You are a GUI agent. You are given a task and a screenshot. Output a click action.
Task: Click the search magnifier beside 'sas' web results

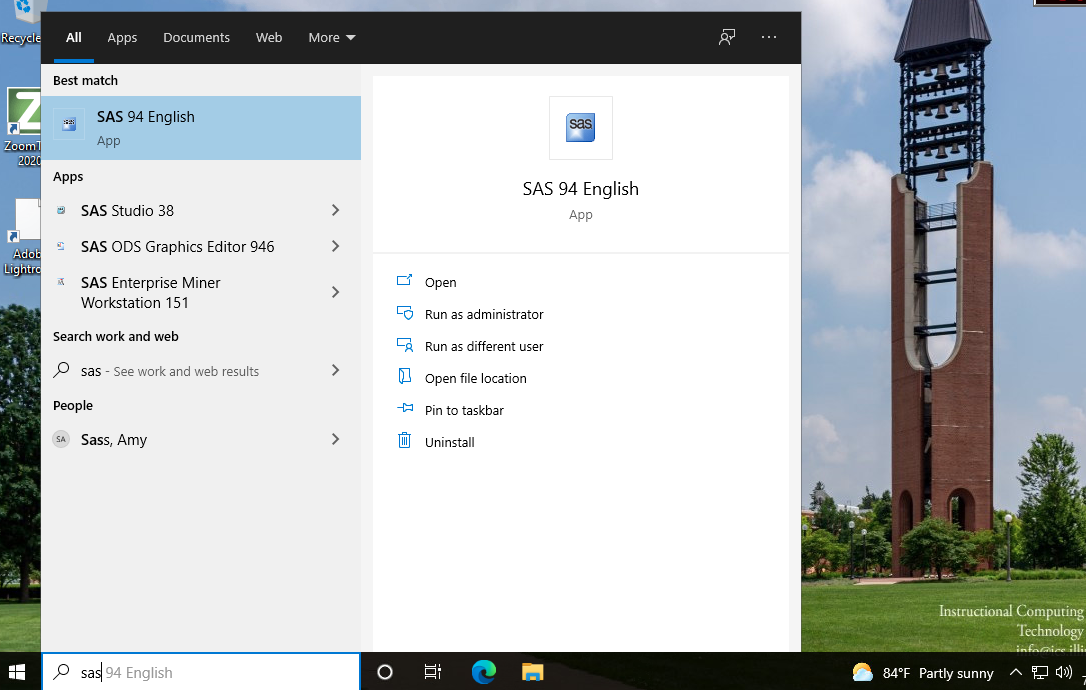pos(62,370)
